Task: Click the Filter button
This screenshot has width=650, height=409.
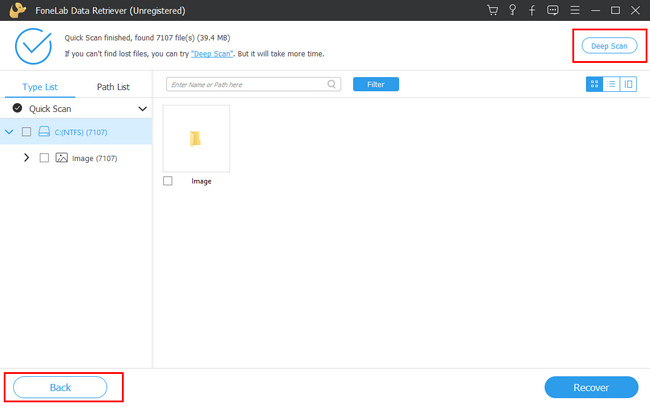Action: pyautogui.click(x=376, y=84)
